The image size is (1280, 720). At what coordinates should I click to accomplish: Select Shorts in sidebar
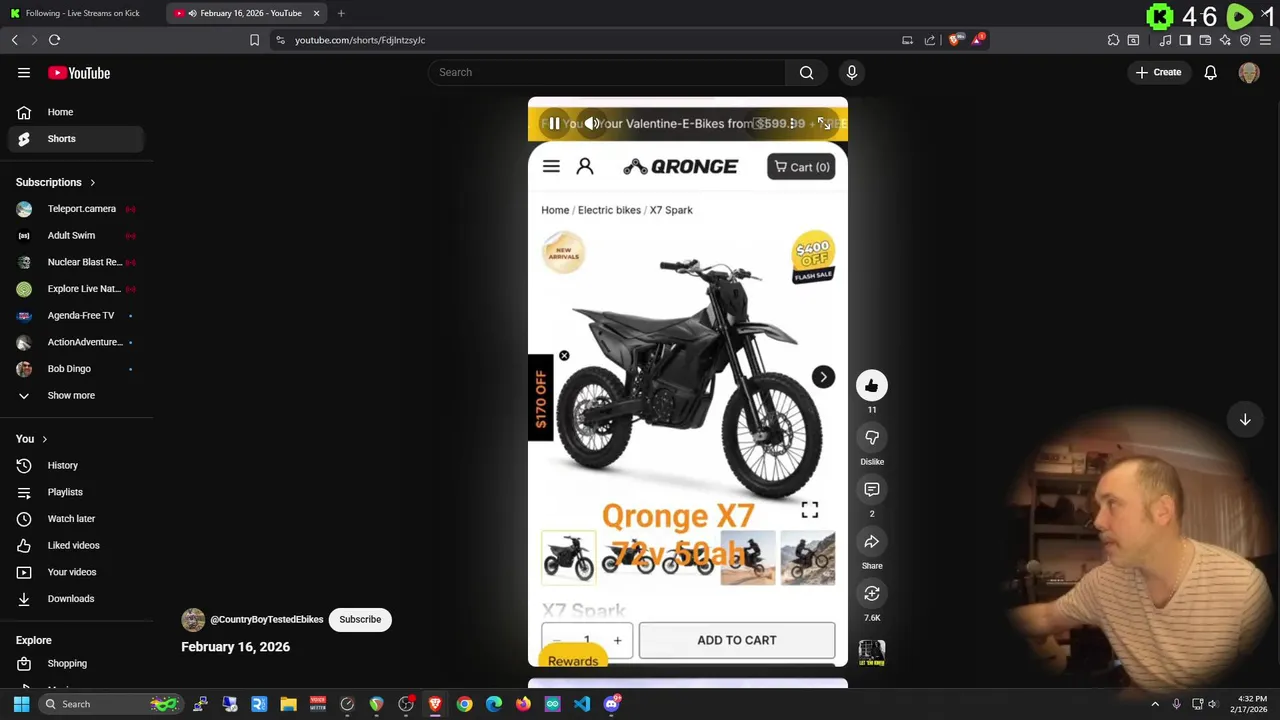pyautogui.click(x=76, y=139)
